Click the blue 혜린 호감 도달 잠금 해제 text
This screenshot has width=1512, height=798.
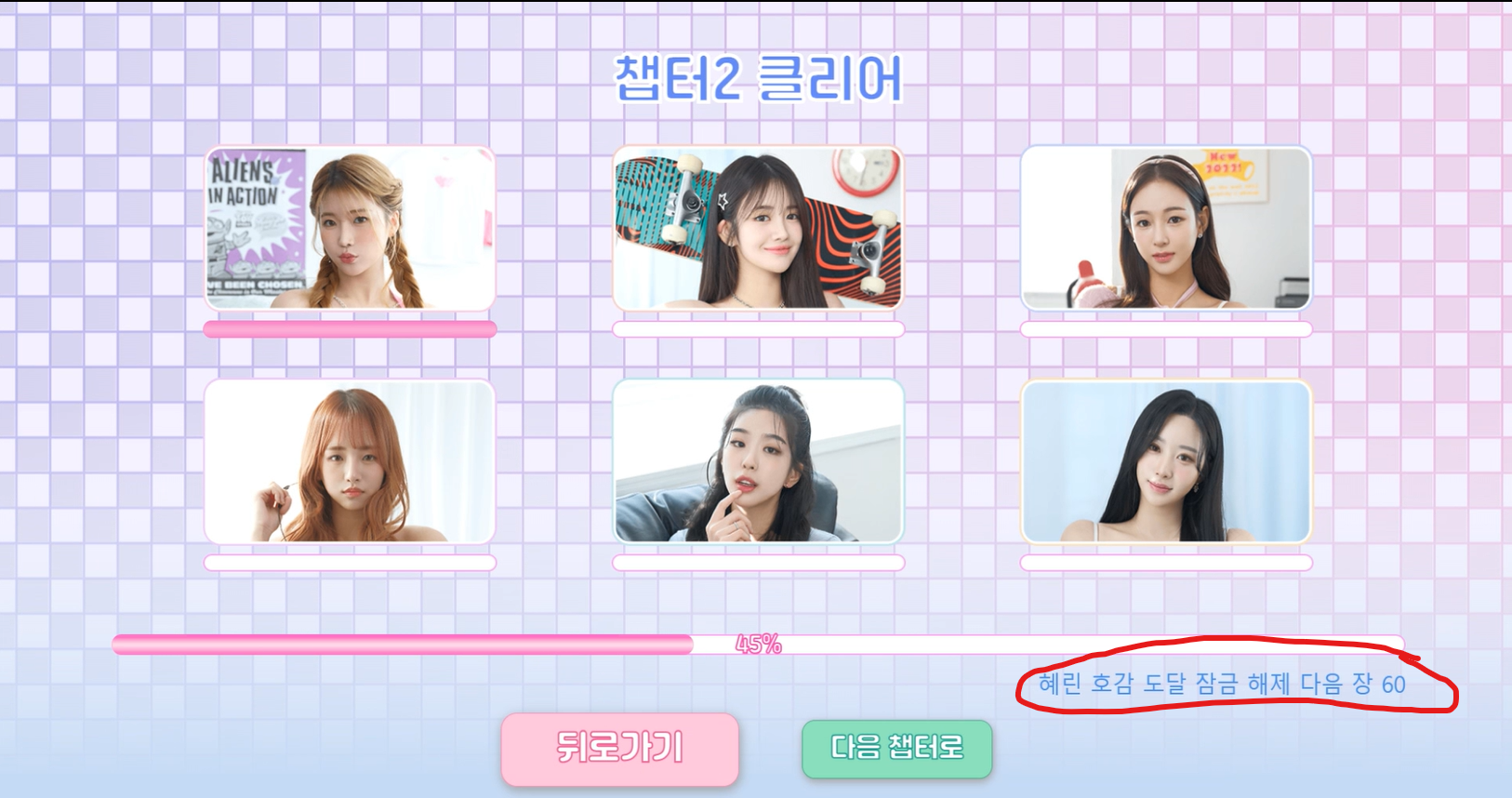(1163, 685)
